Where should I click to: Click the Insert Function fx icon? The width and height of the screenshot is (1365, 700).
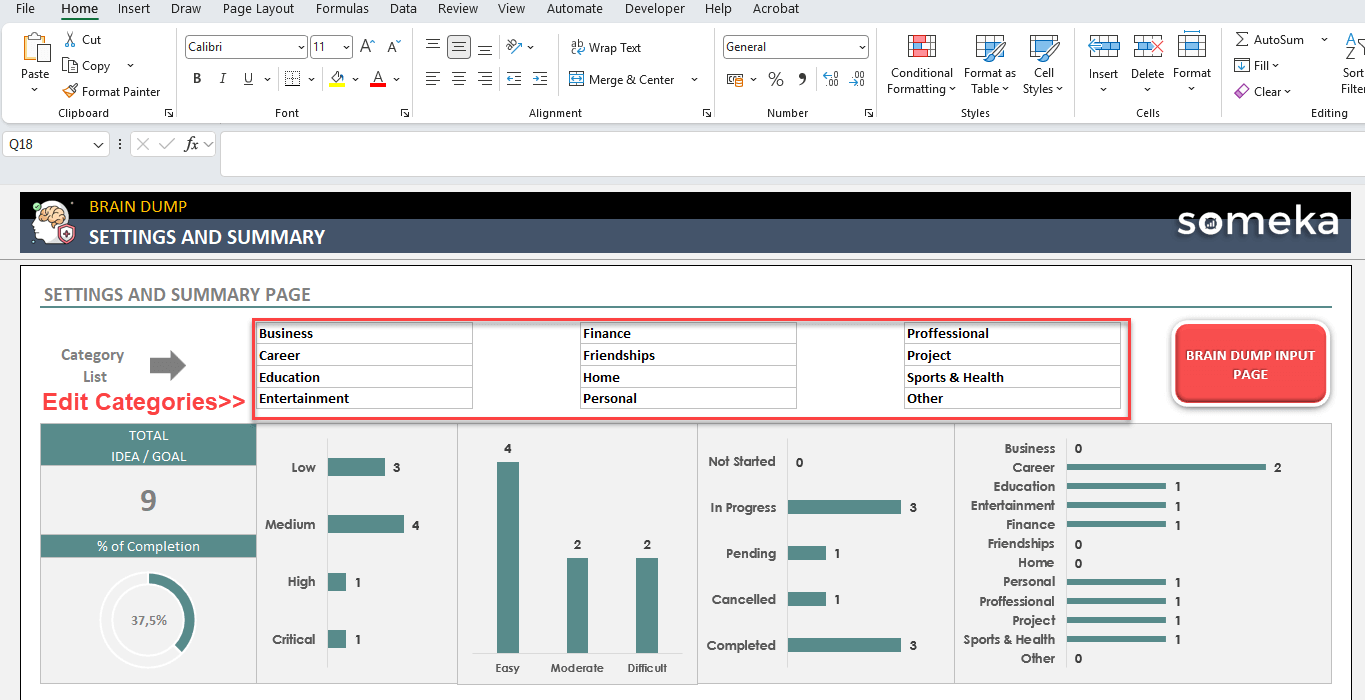[x=191, y=145]
